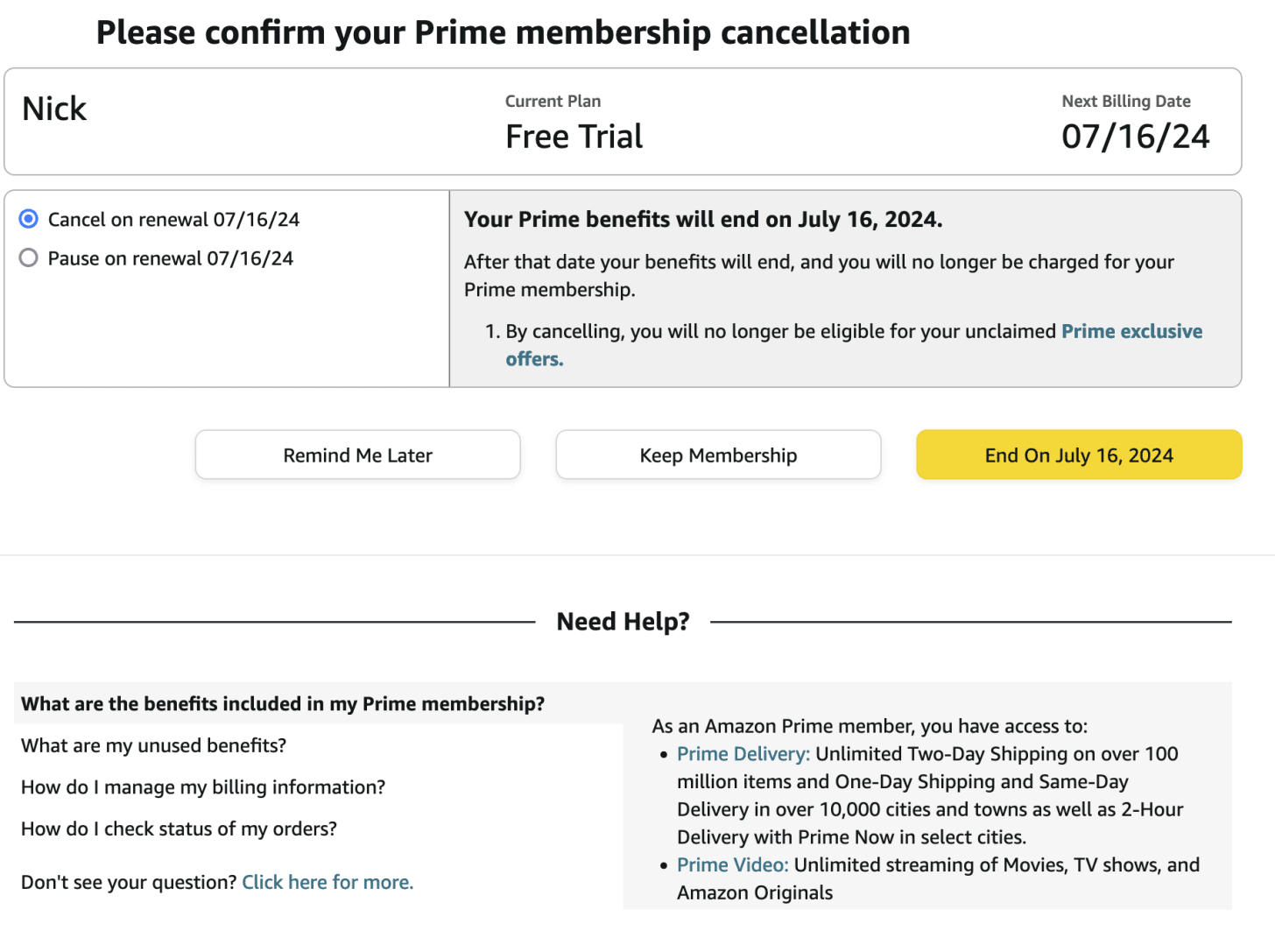1275x952 pixels.
Task: Click the cancellation confirmation page title
Action: [504, 32]
